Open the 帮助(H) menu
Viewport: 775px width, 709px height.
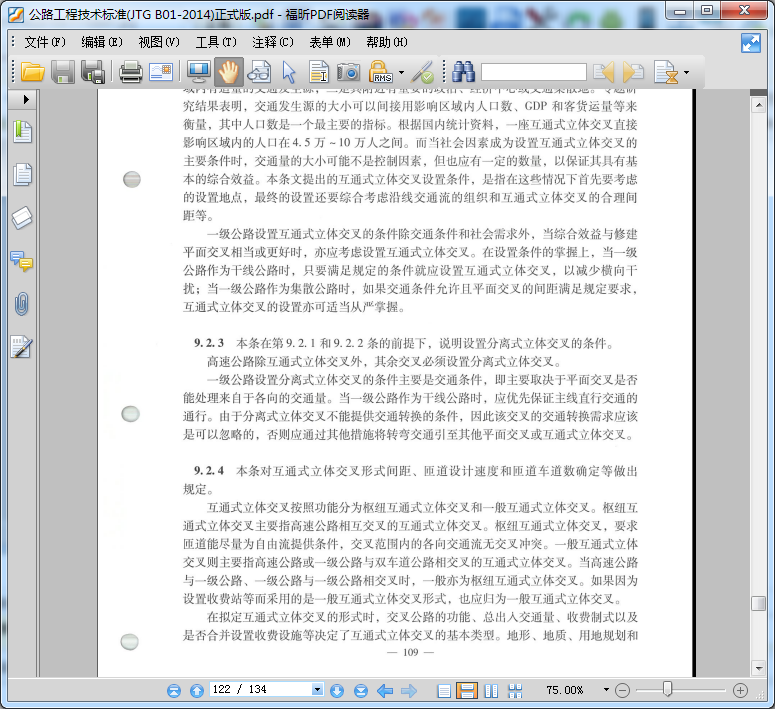coord(387,43)
